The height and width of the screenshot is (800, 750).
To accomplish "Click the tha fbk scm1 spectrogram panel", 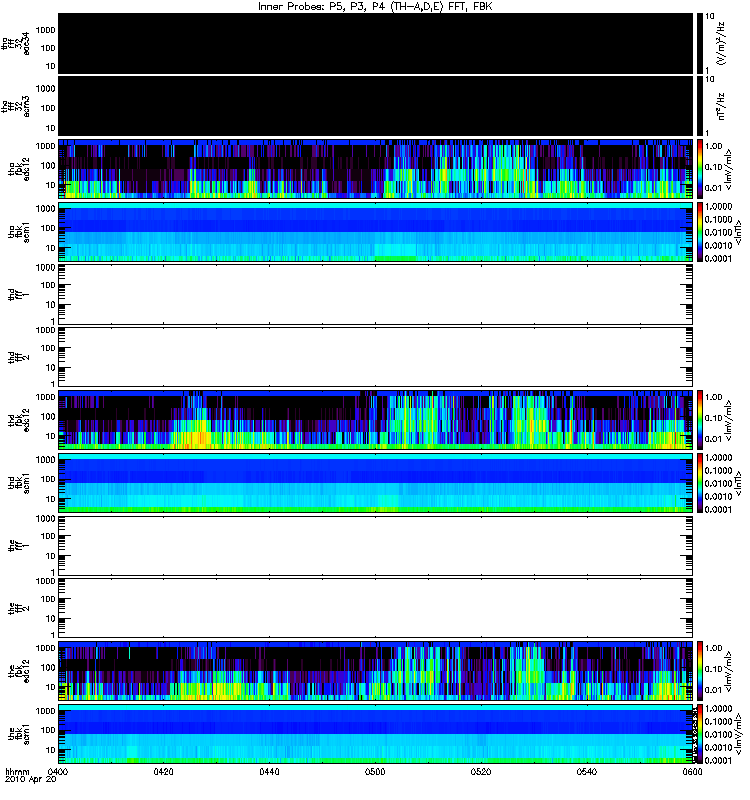I will (x=375, y=232).
